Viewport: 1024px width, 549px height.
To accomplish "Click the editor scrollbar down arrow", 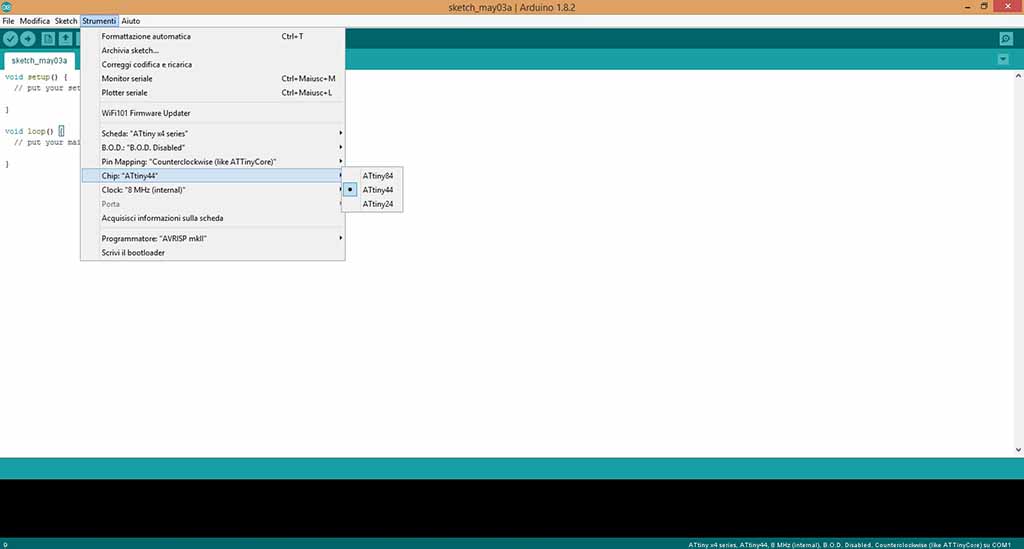I will coord(1018,450).
